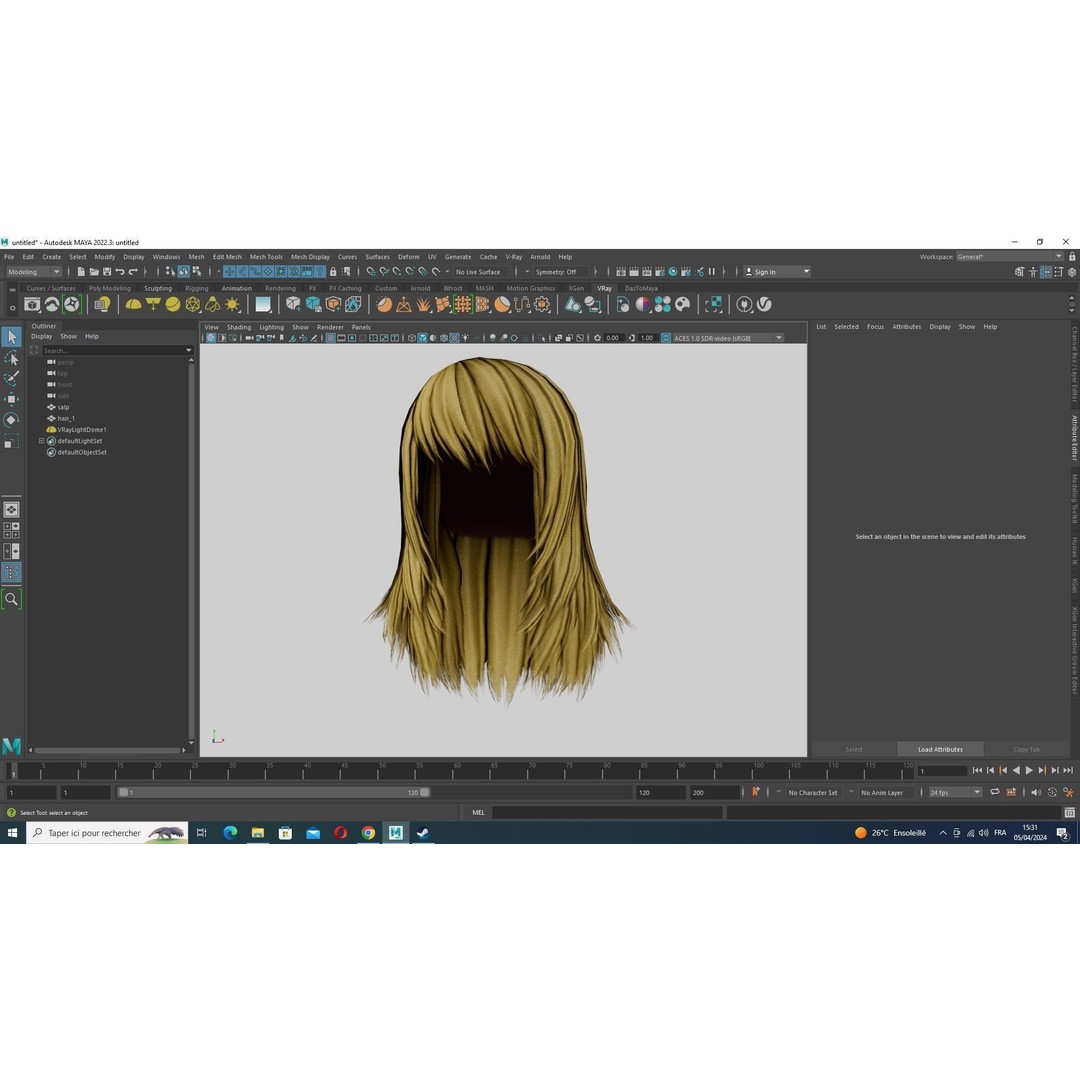Open the Outliner search filter dropdown arrow
The width and height of the screenshot is (1080, 1080).
pos(189,351)
